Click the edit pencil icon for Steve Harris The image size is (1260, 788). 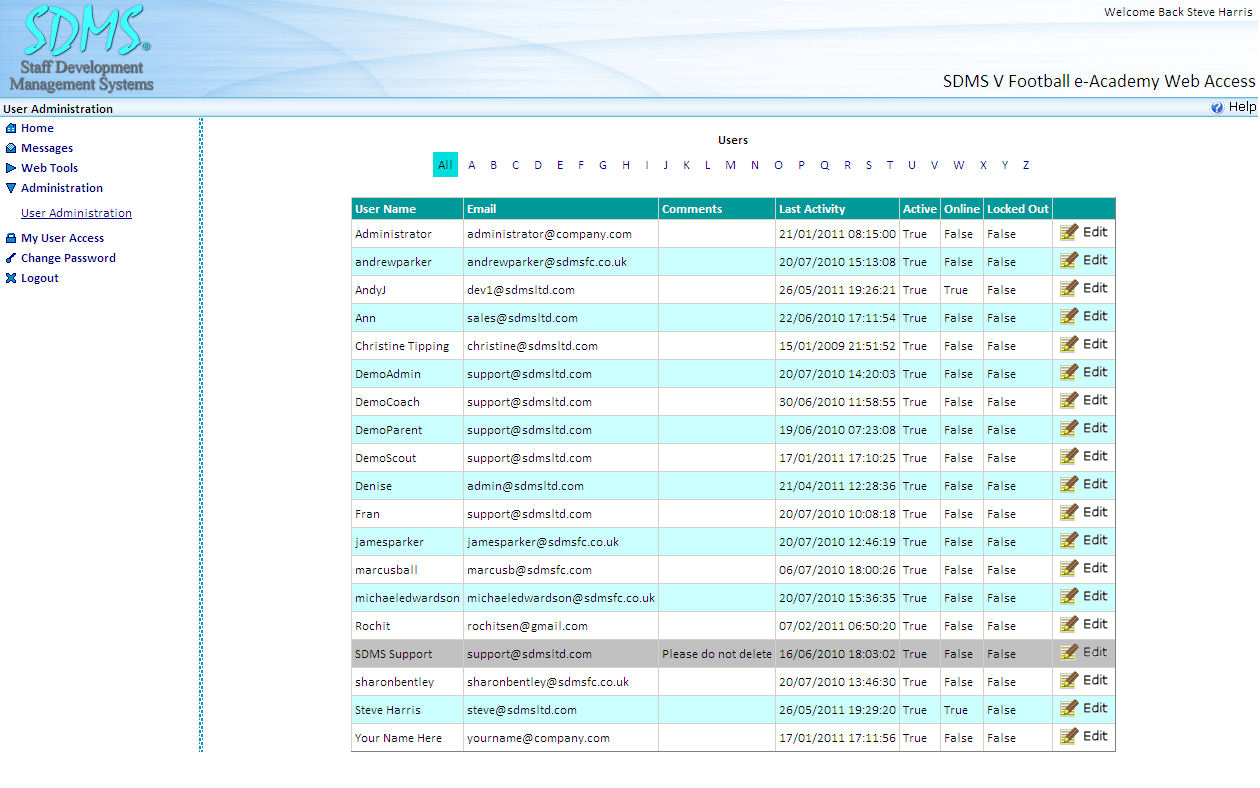[x=1069, y=708]
